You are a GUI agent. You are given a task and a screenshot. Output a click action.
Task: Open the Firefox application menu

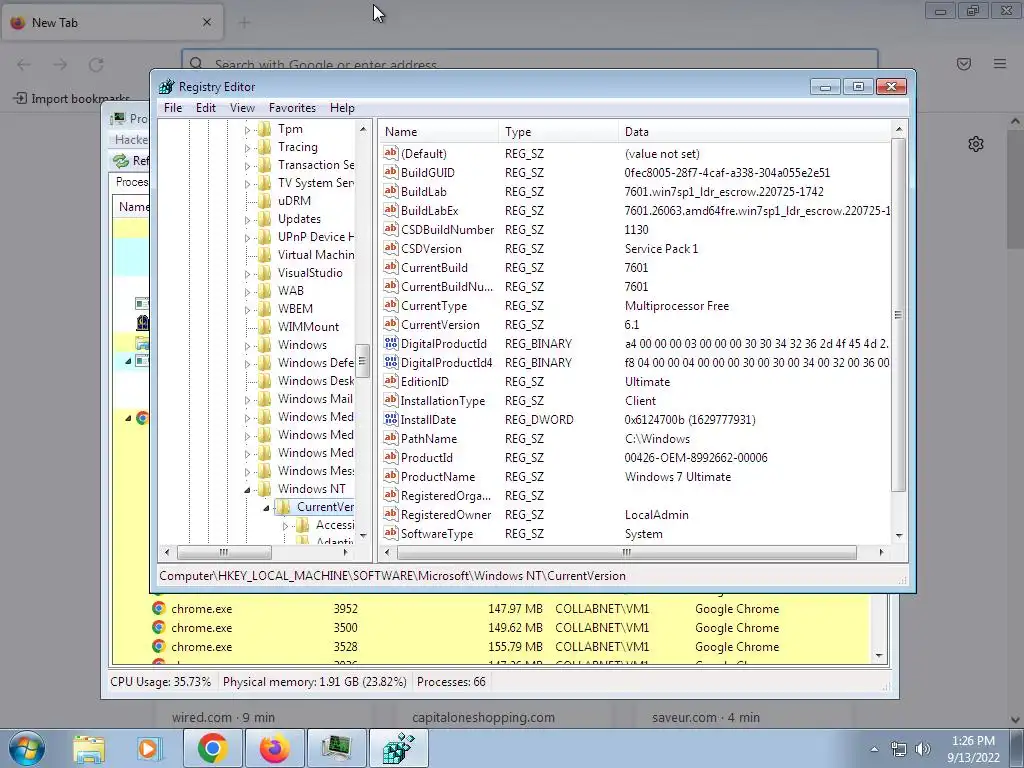pos(999,64)
